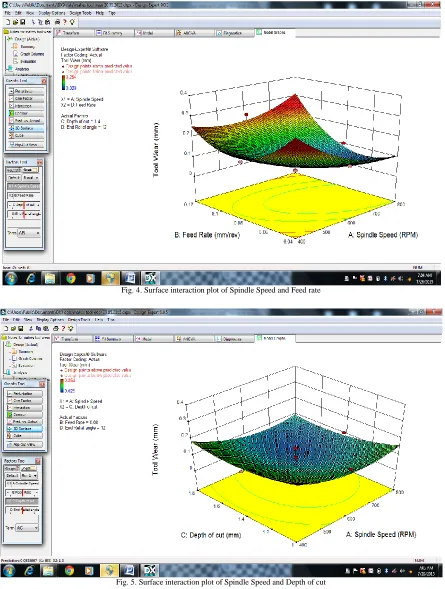Switch to Sheet tab in Fig. 4 Factors Tool
This screenshot has height=589, width=445.
(30, 170)
